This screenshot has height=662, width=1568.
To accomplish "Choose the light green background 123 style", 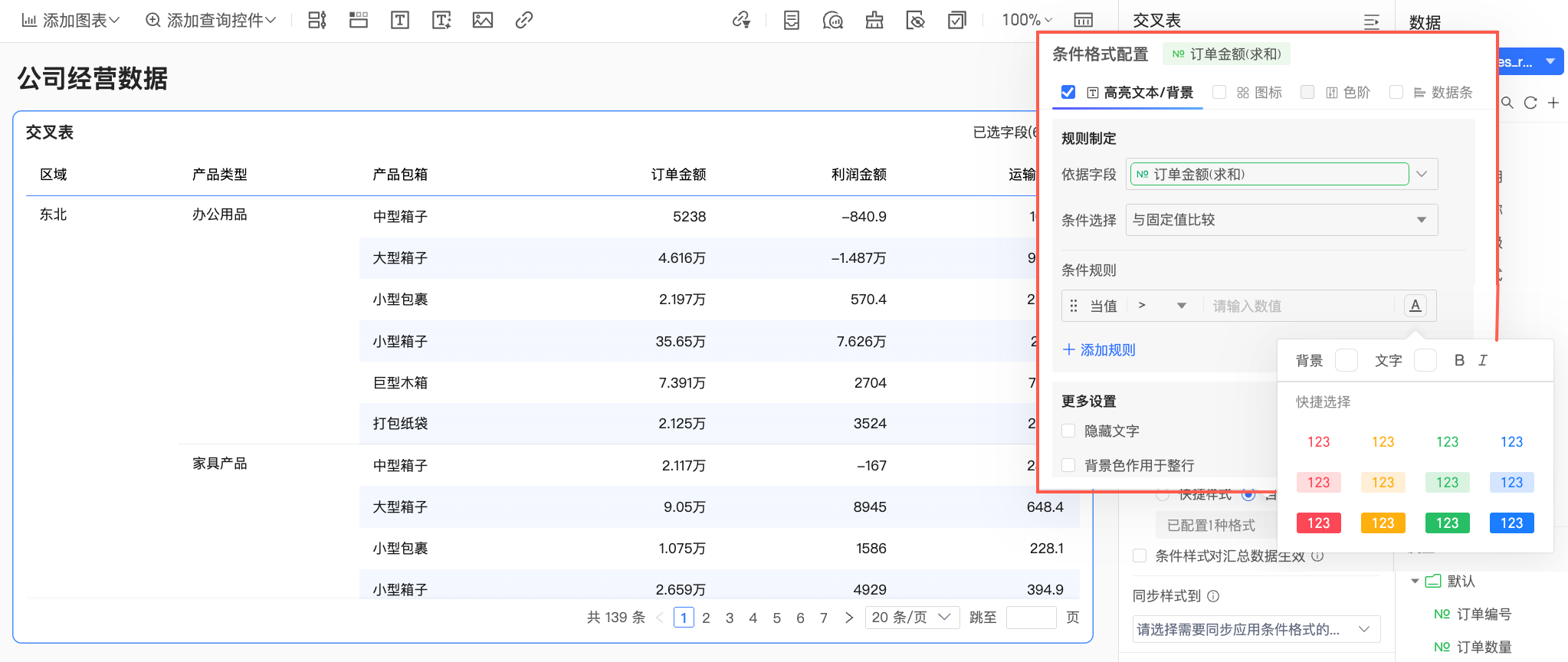I will point(1448,483).
